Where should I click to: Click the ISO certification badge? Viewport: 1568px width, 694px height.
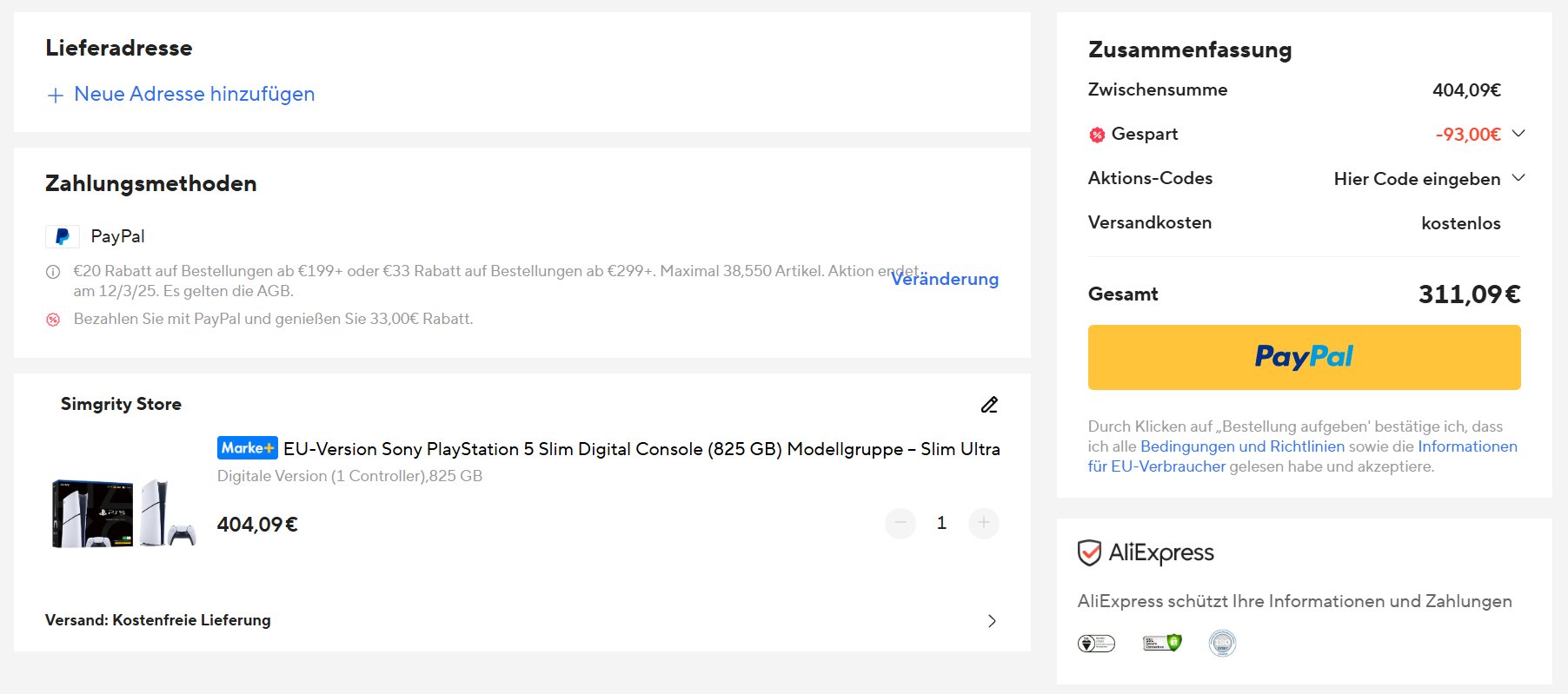(x=1222, y=643)
